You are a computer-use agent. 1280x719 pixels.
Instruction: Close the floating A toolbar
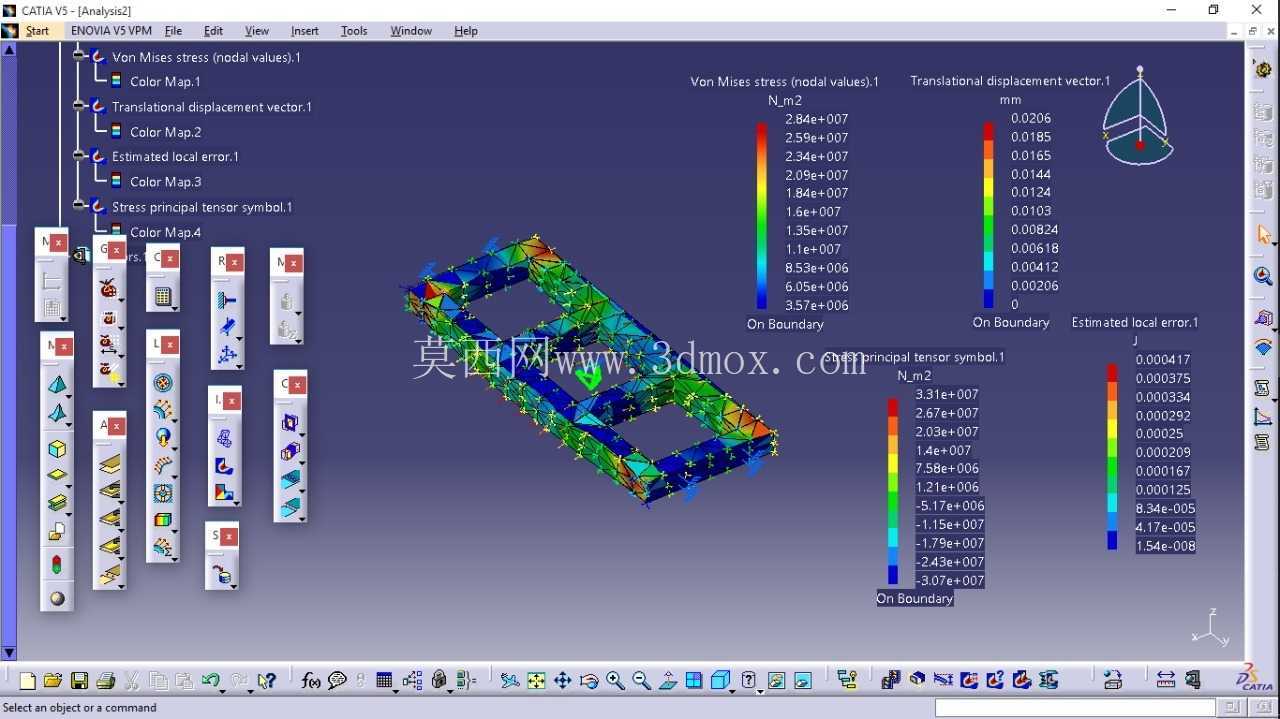116,426
